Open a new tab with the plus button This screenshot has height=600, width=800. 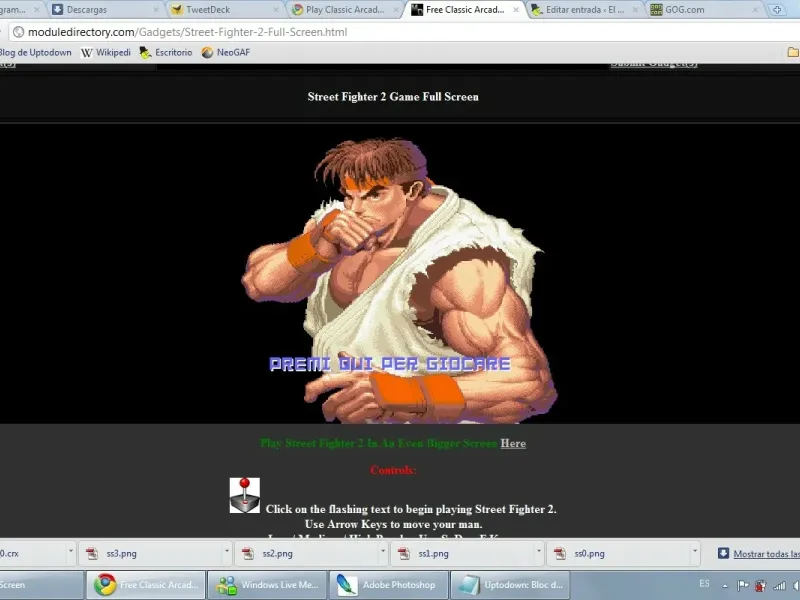pyautogui.click(x=778, y=10)
